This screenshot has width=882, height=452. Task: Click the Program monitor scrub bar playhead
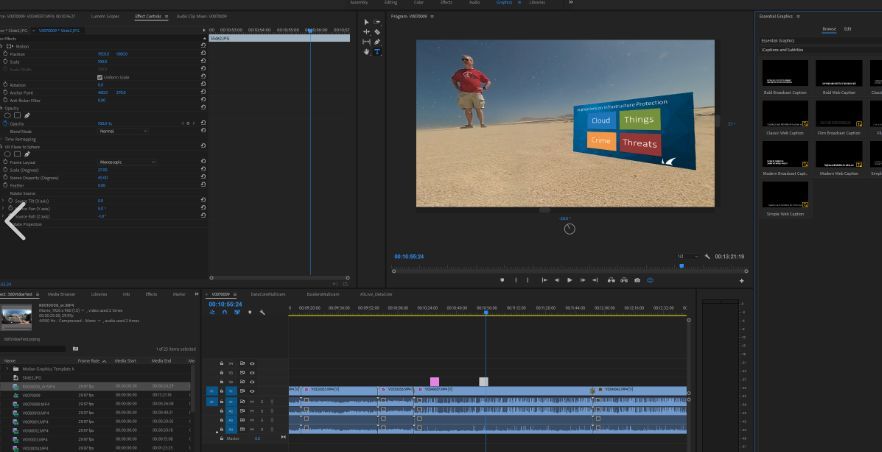tap(682, 266)
